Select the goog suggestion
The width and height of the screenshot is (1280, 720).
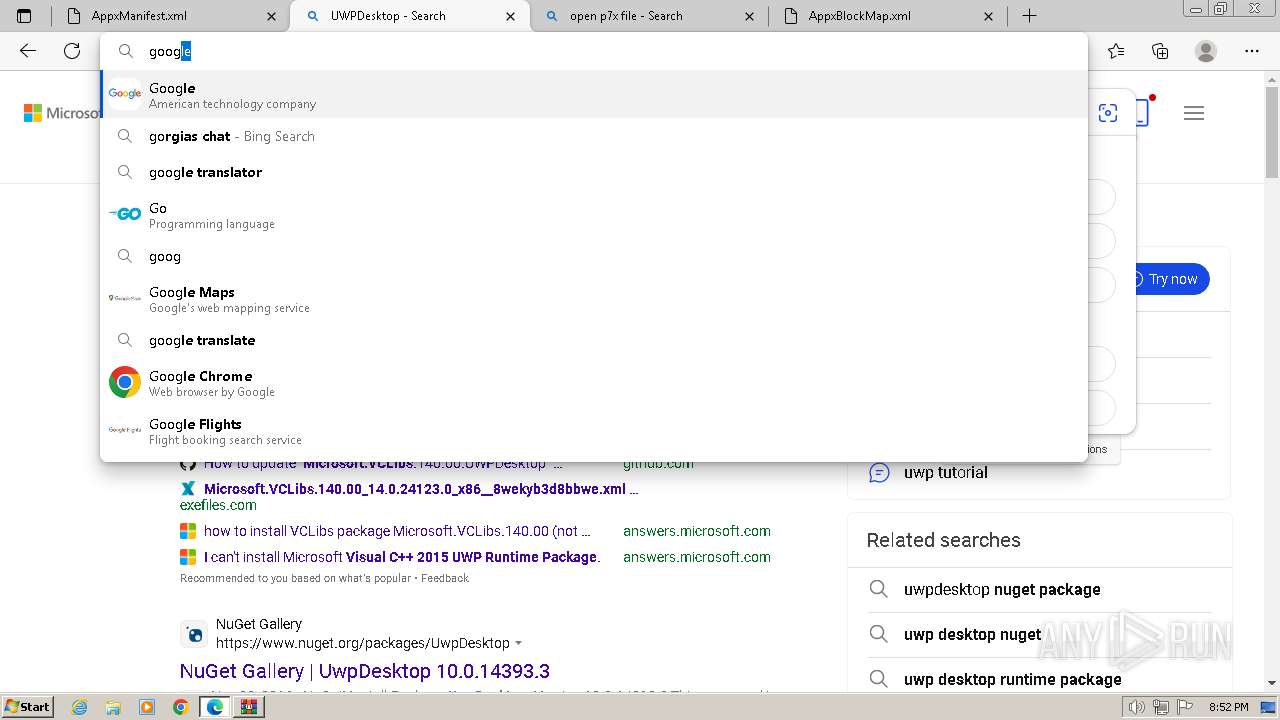point(594,256)
